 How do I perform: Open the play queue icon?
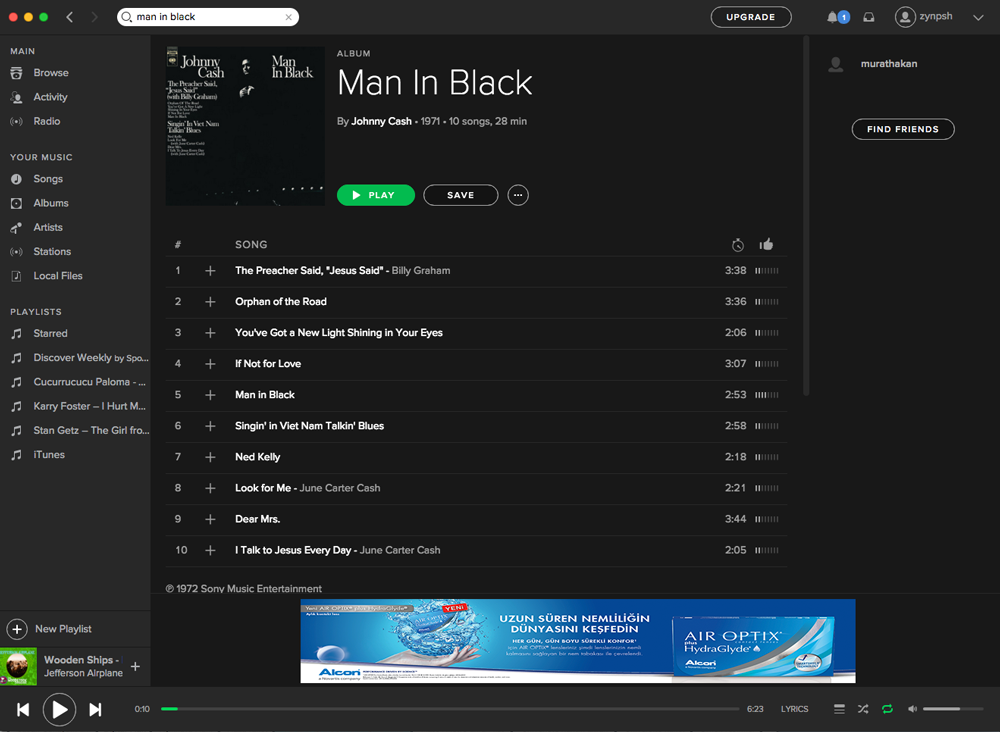(x=839, y=709)
